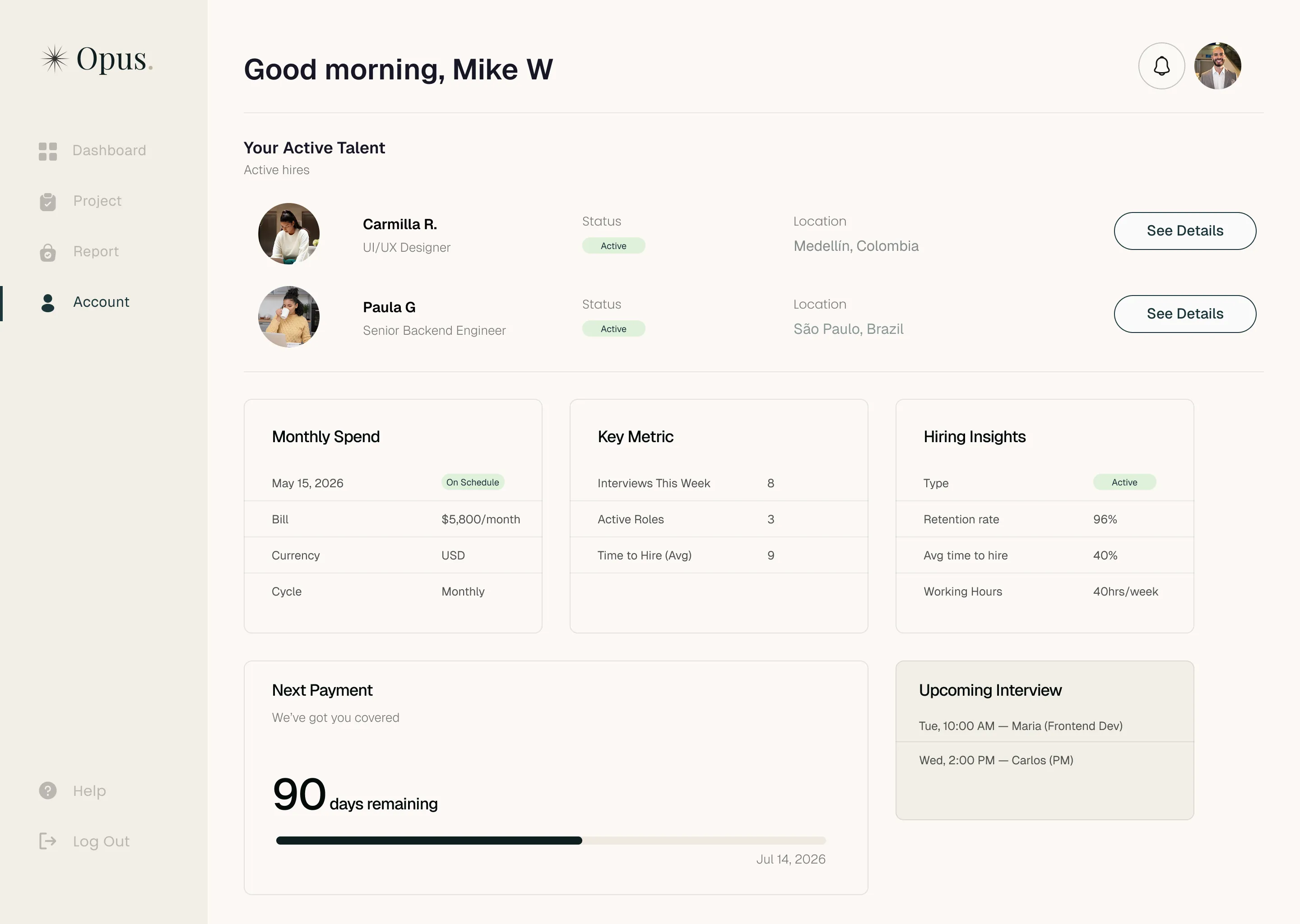Click Paula G's Active status badge
This screenshot has width=1300, height=924.
point(613,329)
